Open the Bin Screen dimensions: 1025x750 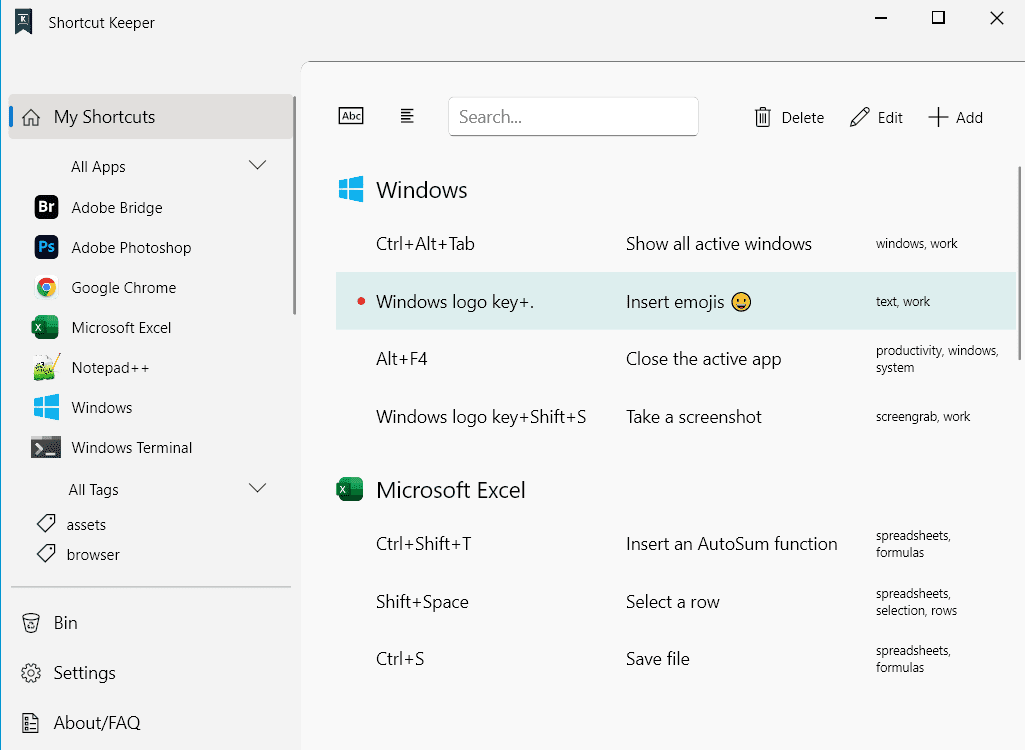(62, 622)
